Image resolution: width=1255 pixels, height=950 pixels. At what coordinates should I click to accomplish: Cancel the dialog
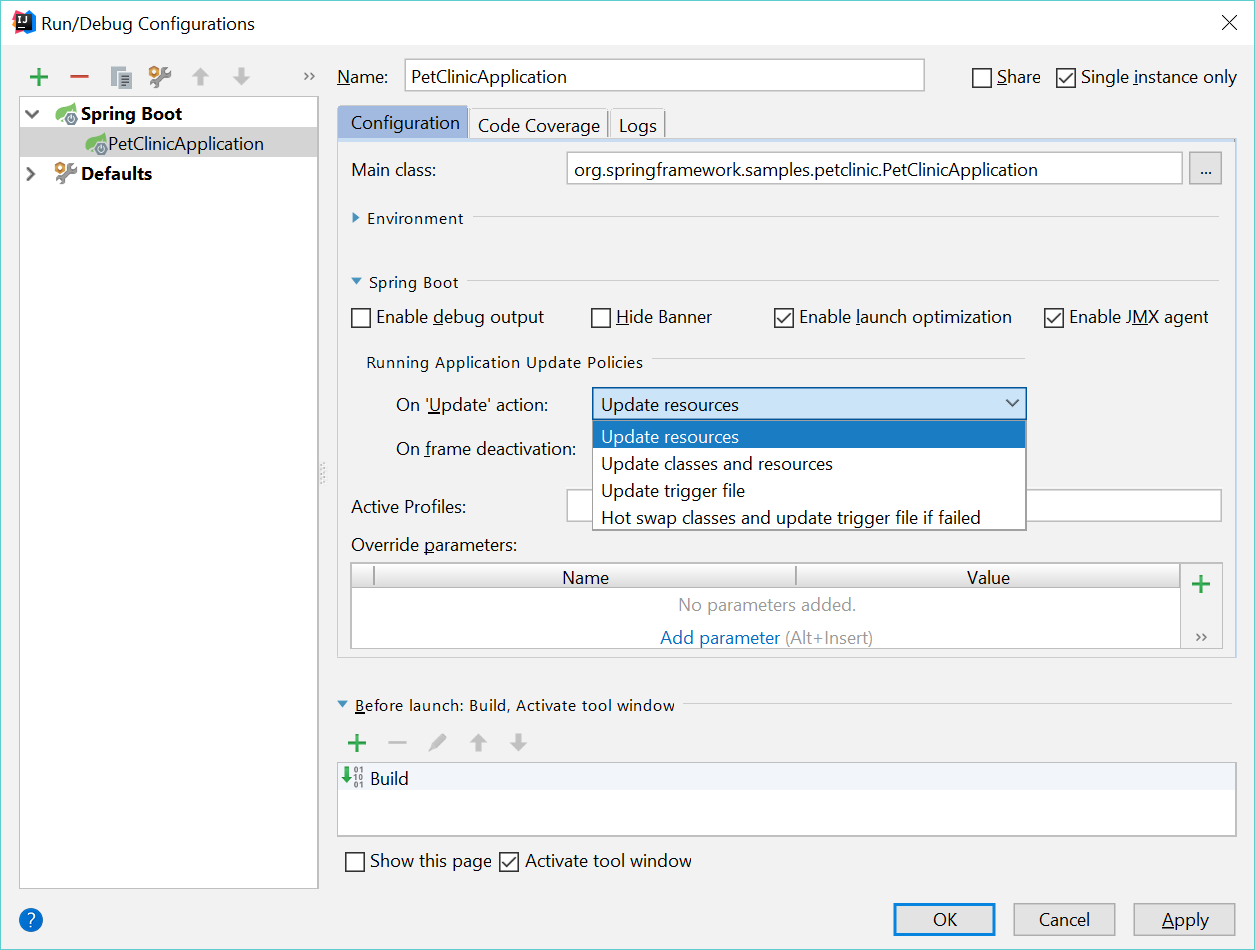[x=1064, y=920]
